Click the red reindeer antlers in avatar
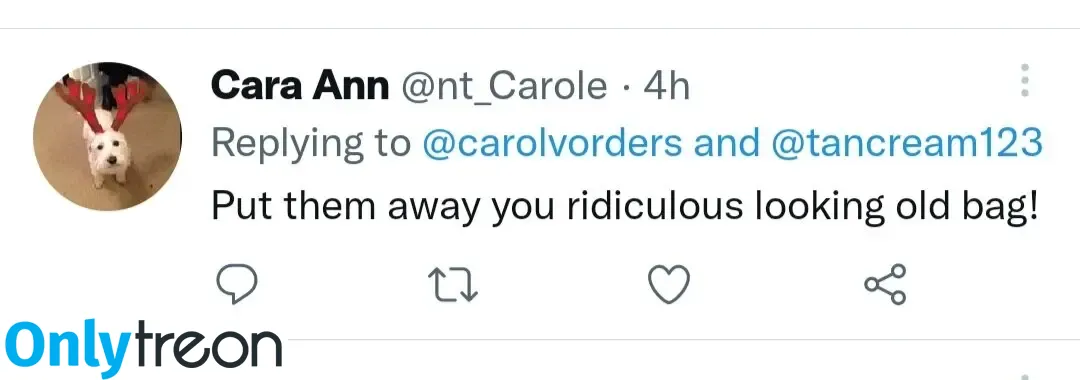Viewport: 1080px width, 380px height. pos(105,102)
